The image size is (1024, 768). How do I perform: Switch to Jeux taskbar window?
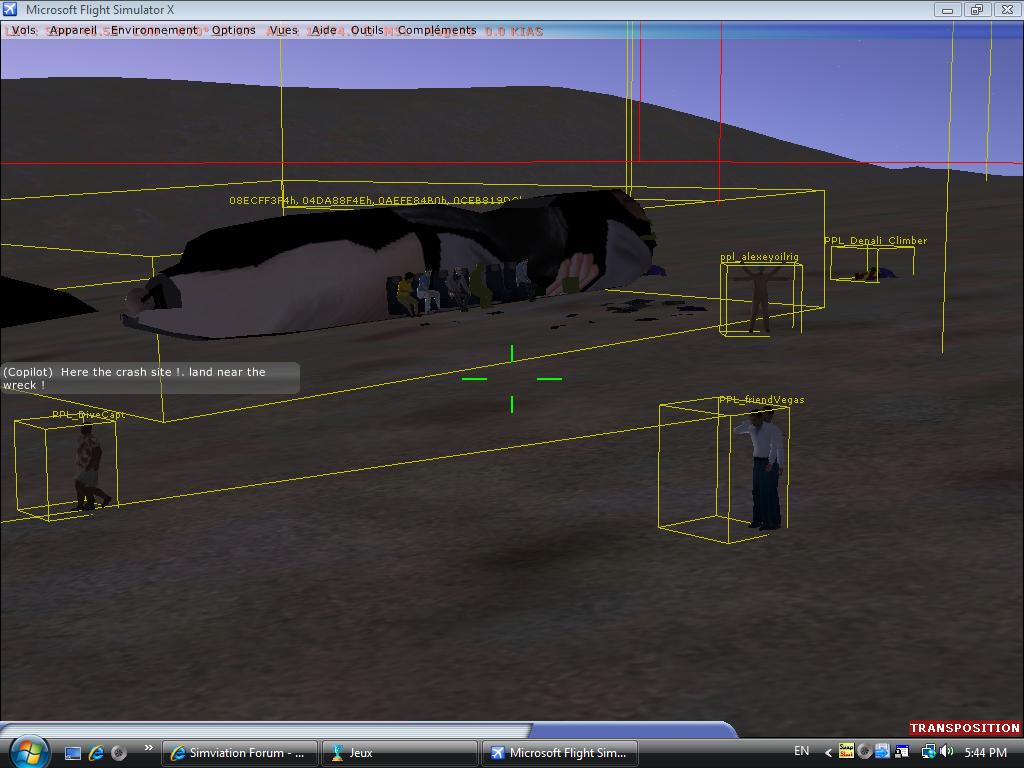(x=399, y=753)
